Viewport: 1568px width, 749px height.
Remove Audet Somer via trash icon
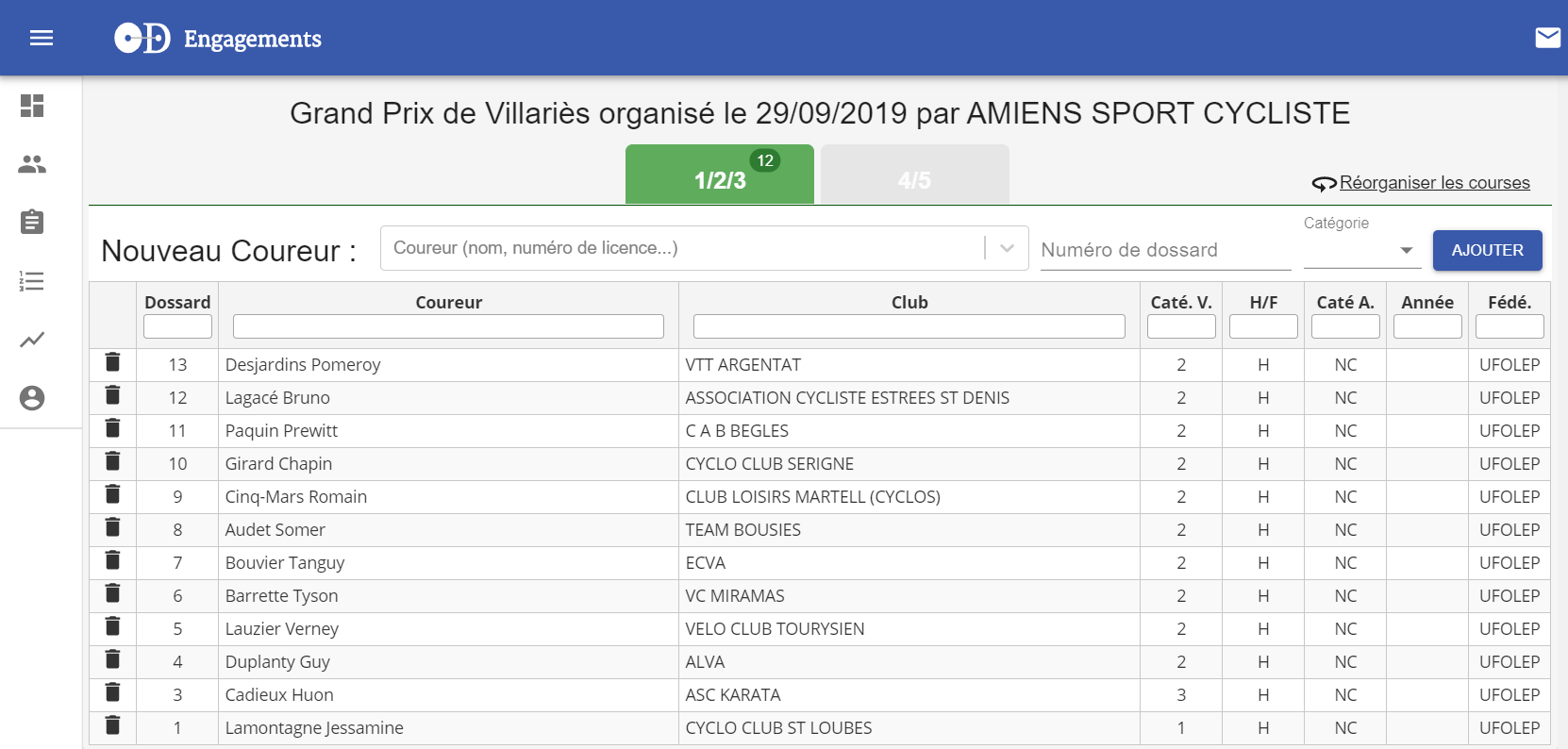(112, 527)
